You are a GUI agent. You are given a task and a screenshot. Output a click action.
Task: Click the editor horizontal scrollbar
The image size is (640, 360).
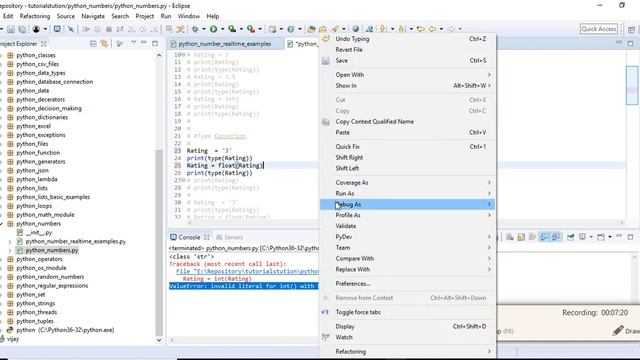click(404, 223)
